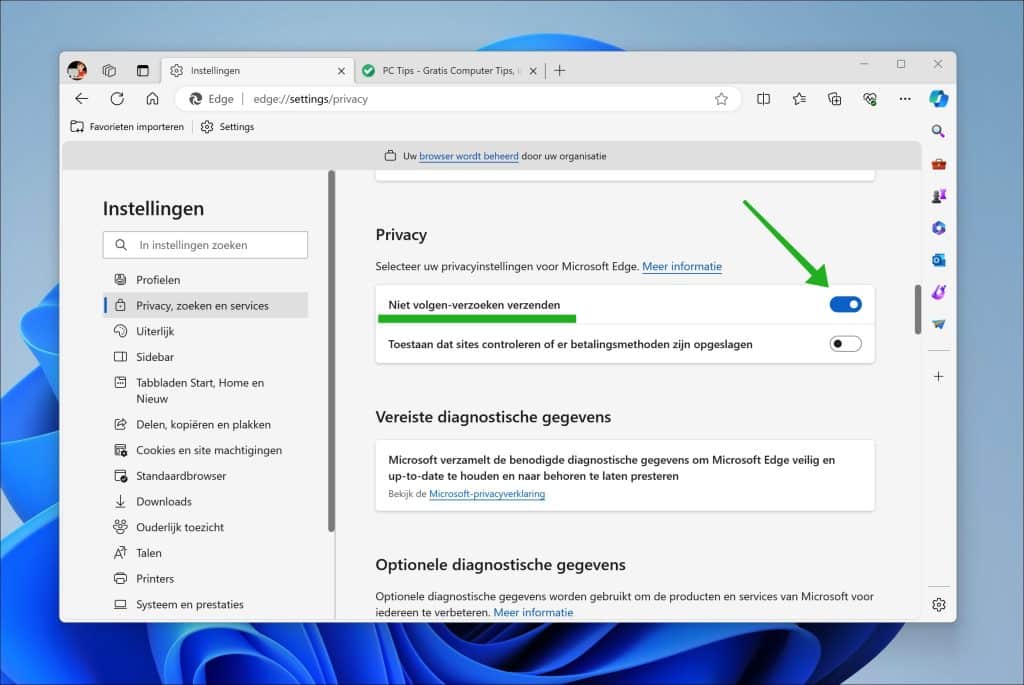Click the main settings page scrollbar
Screen dimensions: 1024x685
point(918,310)
